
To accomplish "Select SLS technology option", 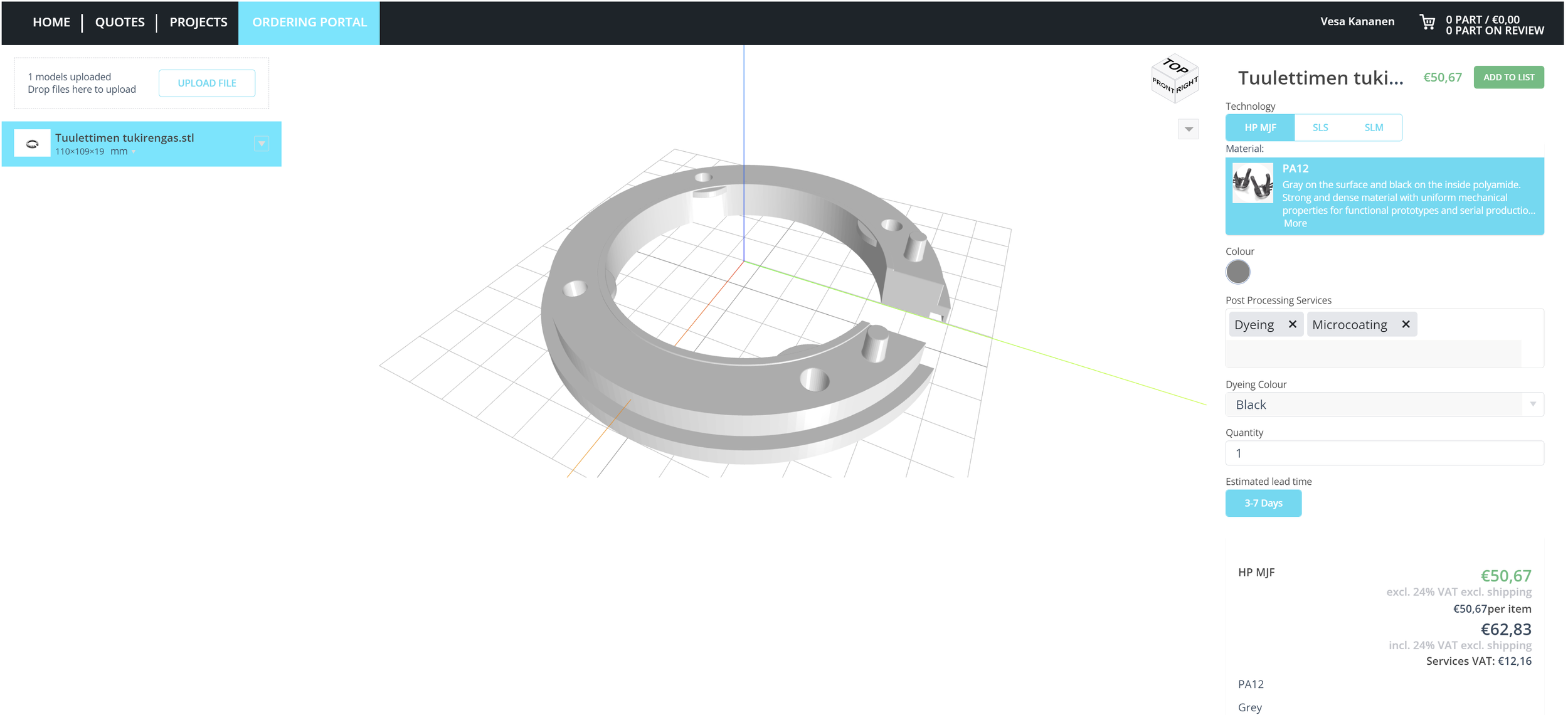I will coord(1320,127).
